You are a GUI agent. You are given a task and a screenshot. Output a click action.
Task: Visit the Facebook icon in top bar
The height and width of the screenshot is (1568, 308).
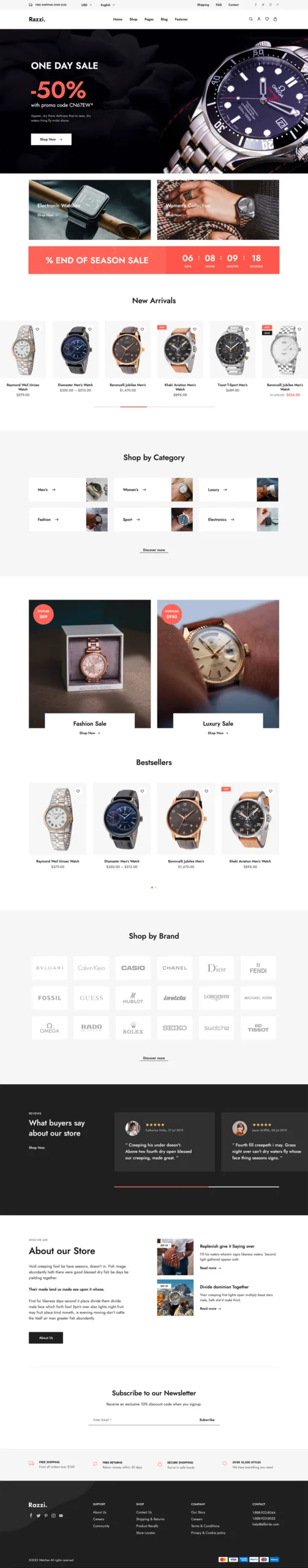(x=255, y=4)
